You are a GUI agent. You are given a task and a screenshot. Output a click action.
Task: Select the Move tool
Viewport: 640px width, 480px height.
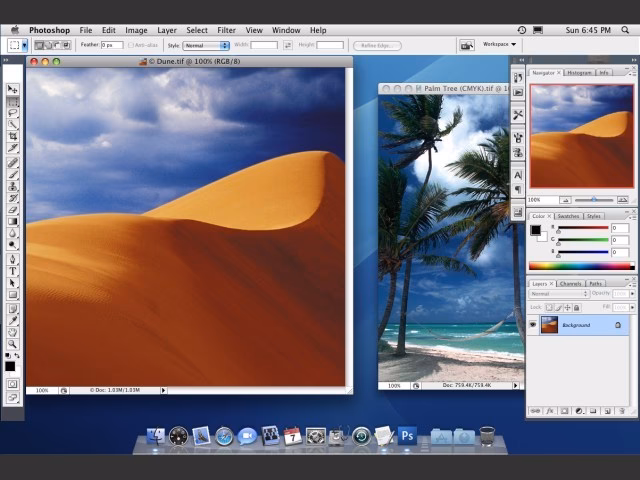[x=13, y=90]
